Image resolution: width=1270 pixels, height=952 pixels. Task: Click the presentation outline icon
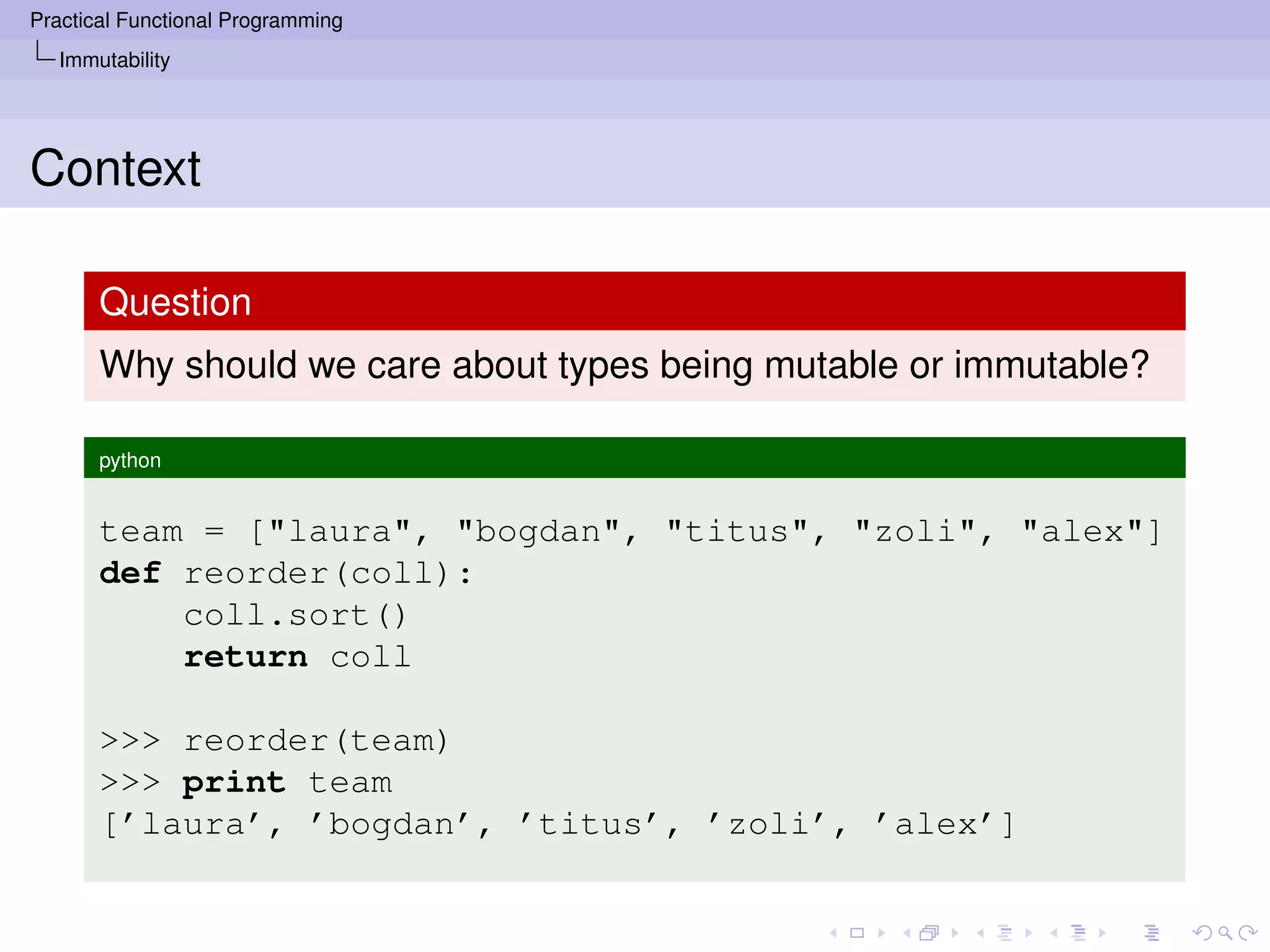(1152, 932)
